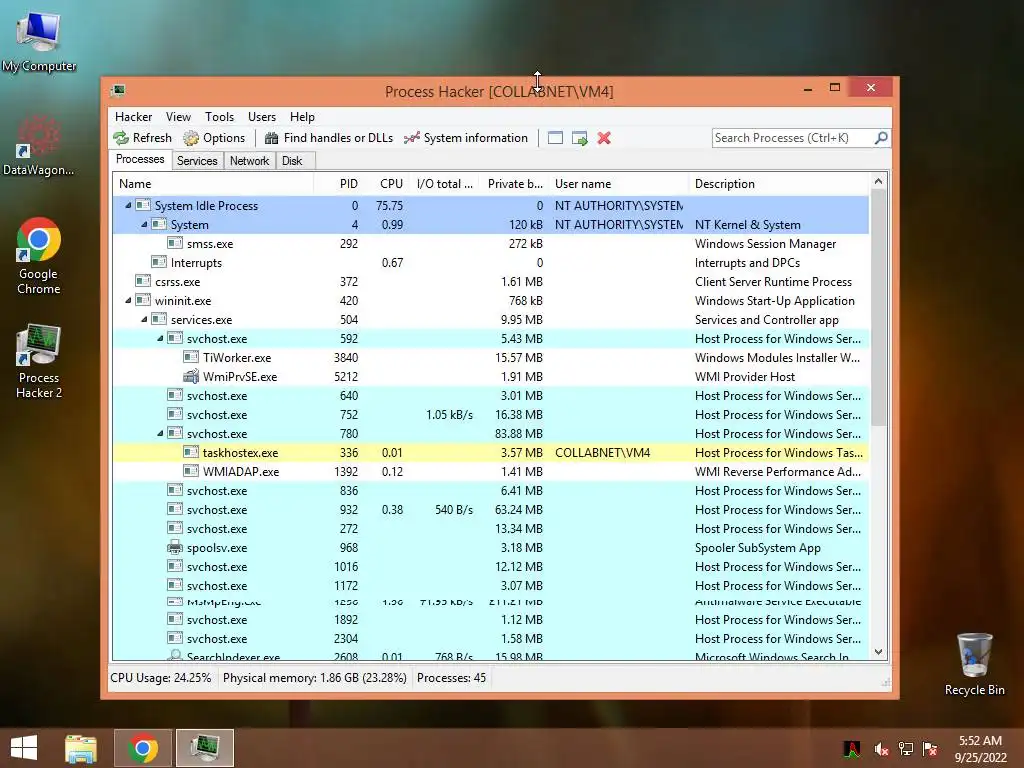This screenshot has width=1024, height=768.
Task: Open the Users menu
Action: [262, 117]
